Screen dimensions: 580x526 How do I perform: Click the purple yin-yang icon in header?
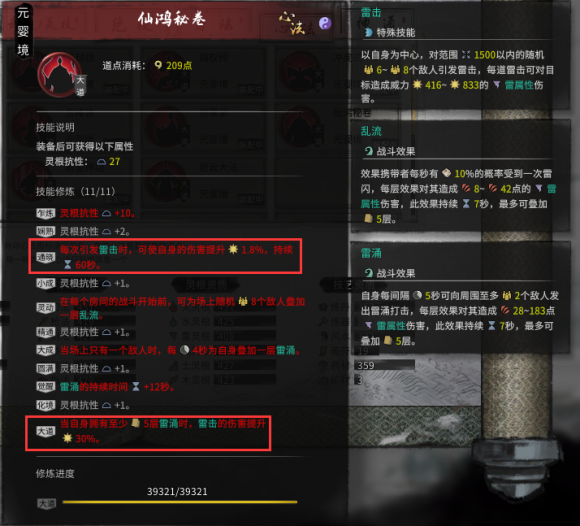325,23
